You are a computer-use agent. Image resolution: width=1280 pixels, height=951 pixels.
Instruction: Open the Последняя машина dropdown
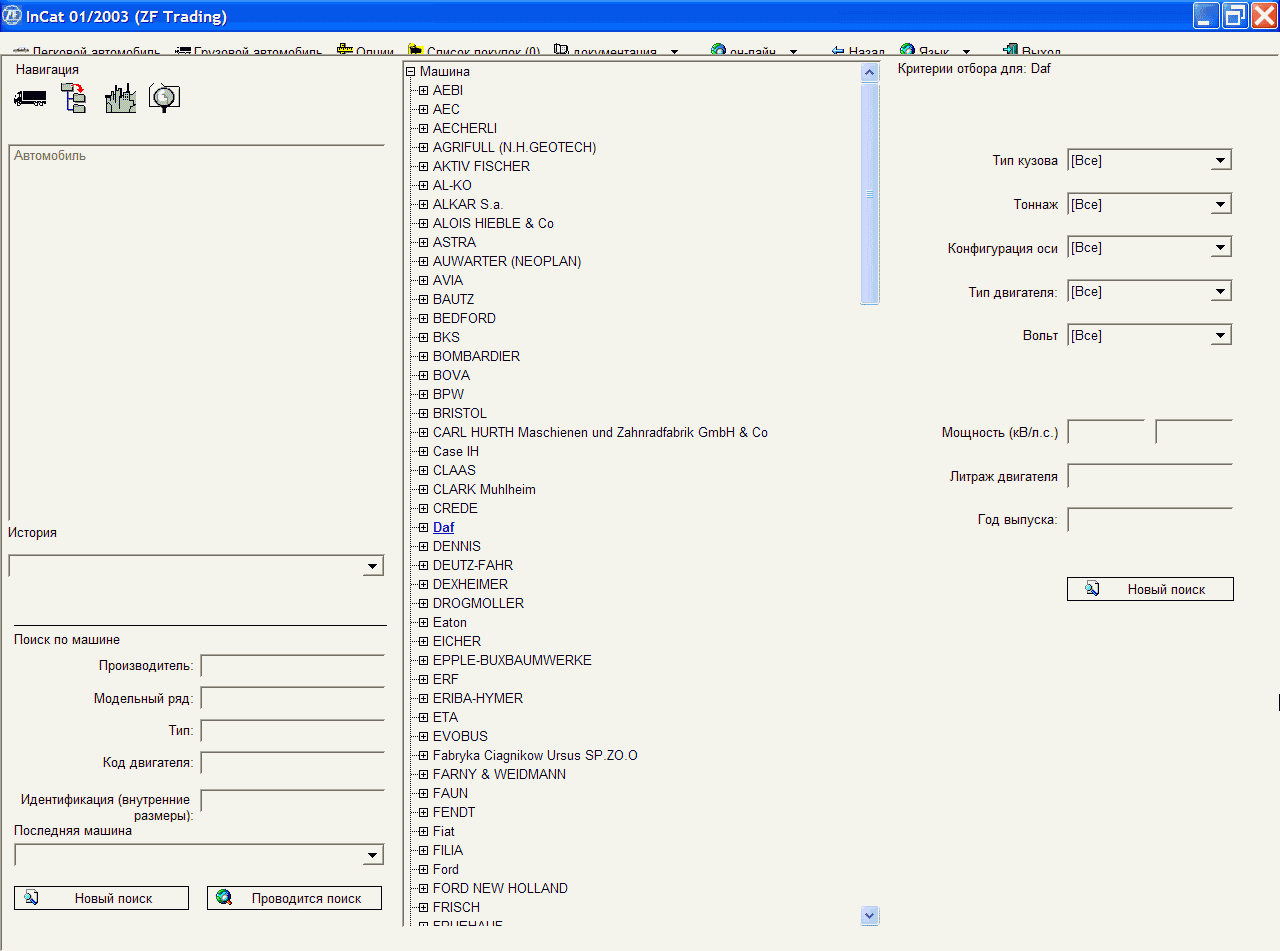(x=373, y=855)
